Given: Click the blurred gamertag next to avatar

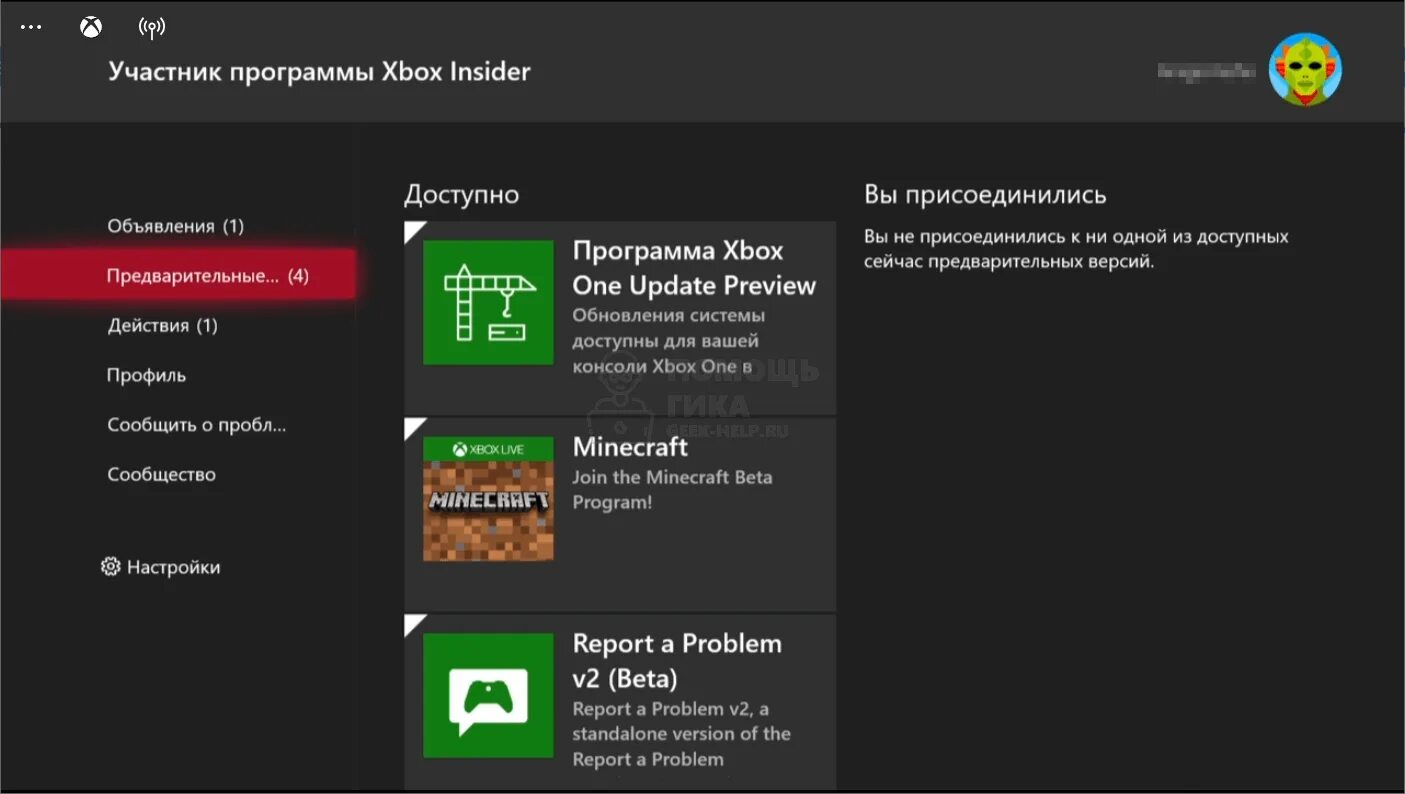Looking at the screenshot, I should [x=1206, y=71].
